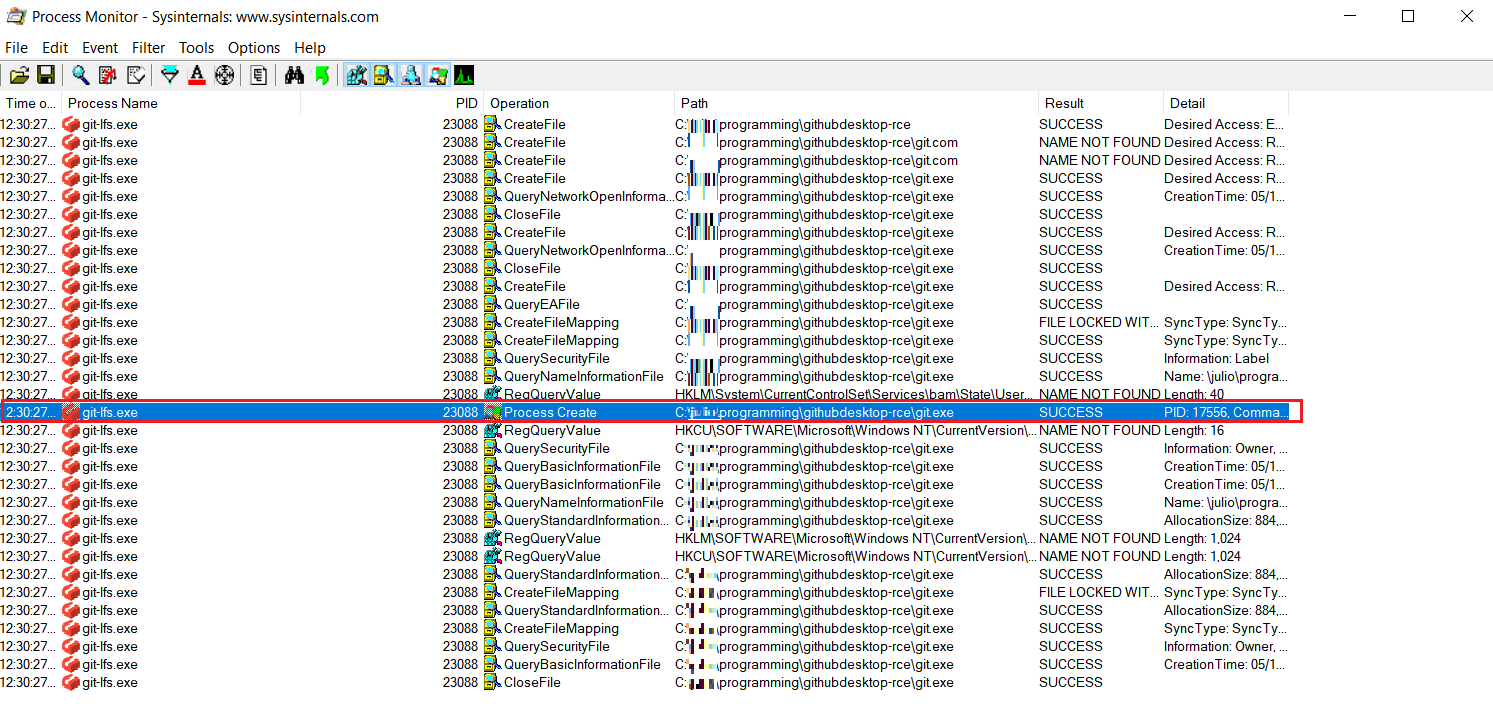Screen dimensions: 1493x716
Task: Select the Include Process From Window target icon
Action: tap(224, 75)
